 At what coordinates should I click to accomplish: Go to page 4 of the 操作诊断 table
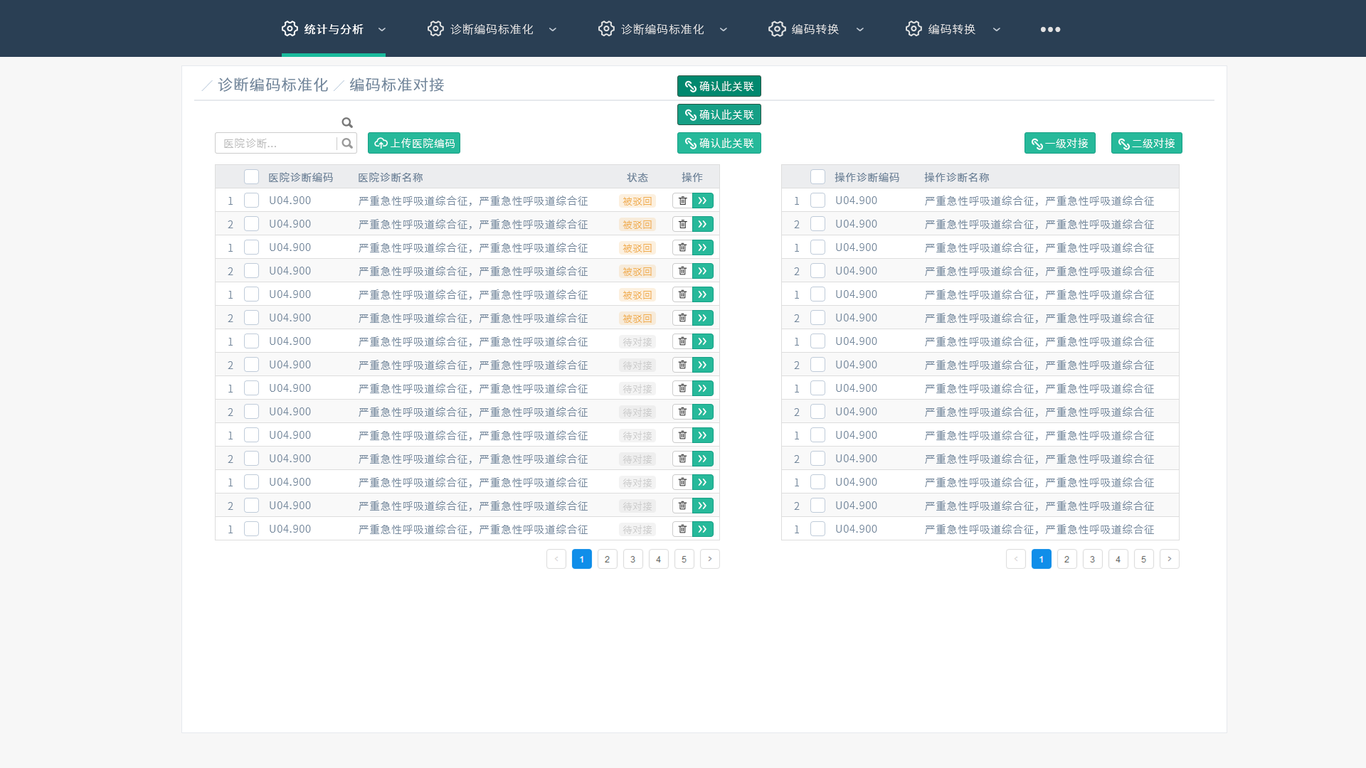(x=1118, y=559)
